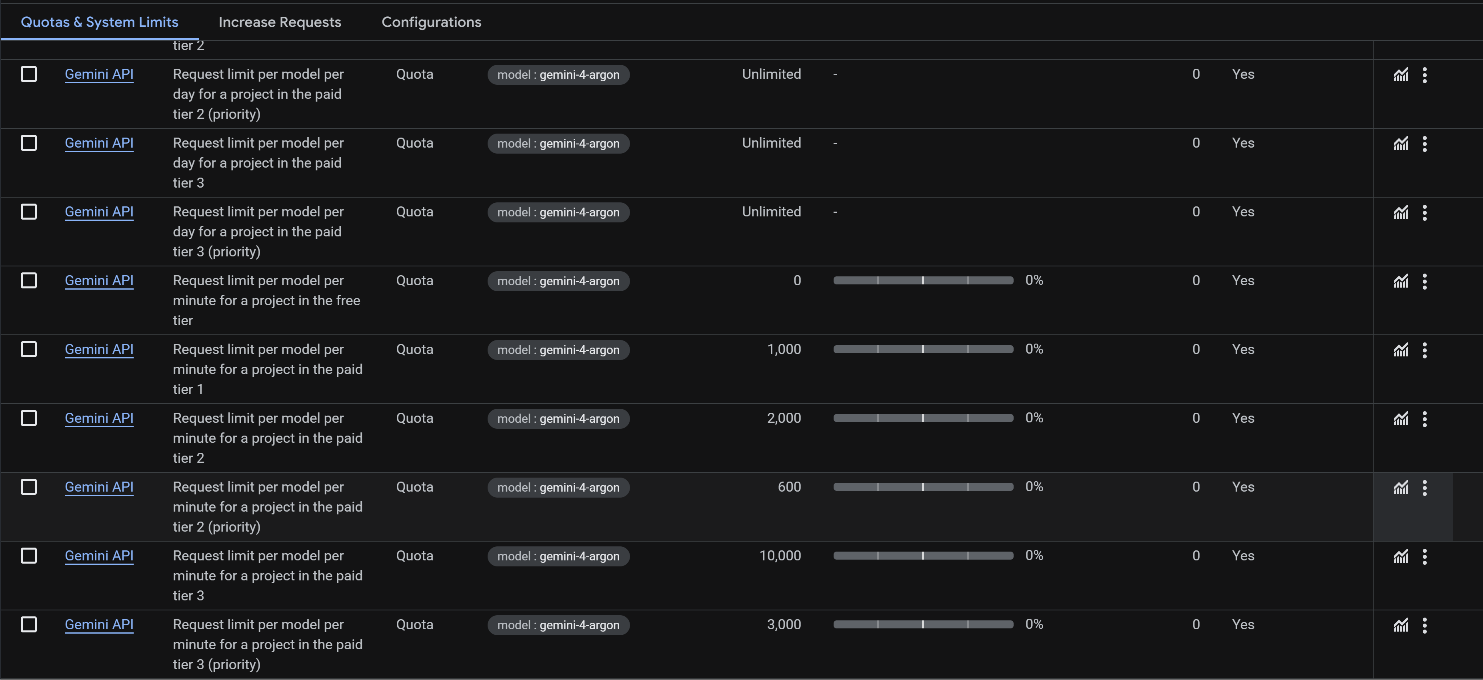Screen dimensions: 1483x680
Task: Open usage chart for per-day paid tier 2 (priority)
Action: coord(1401,75)
